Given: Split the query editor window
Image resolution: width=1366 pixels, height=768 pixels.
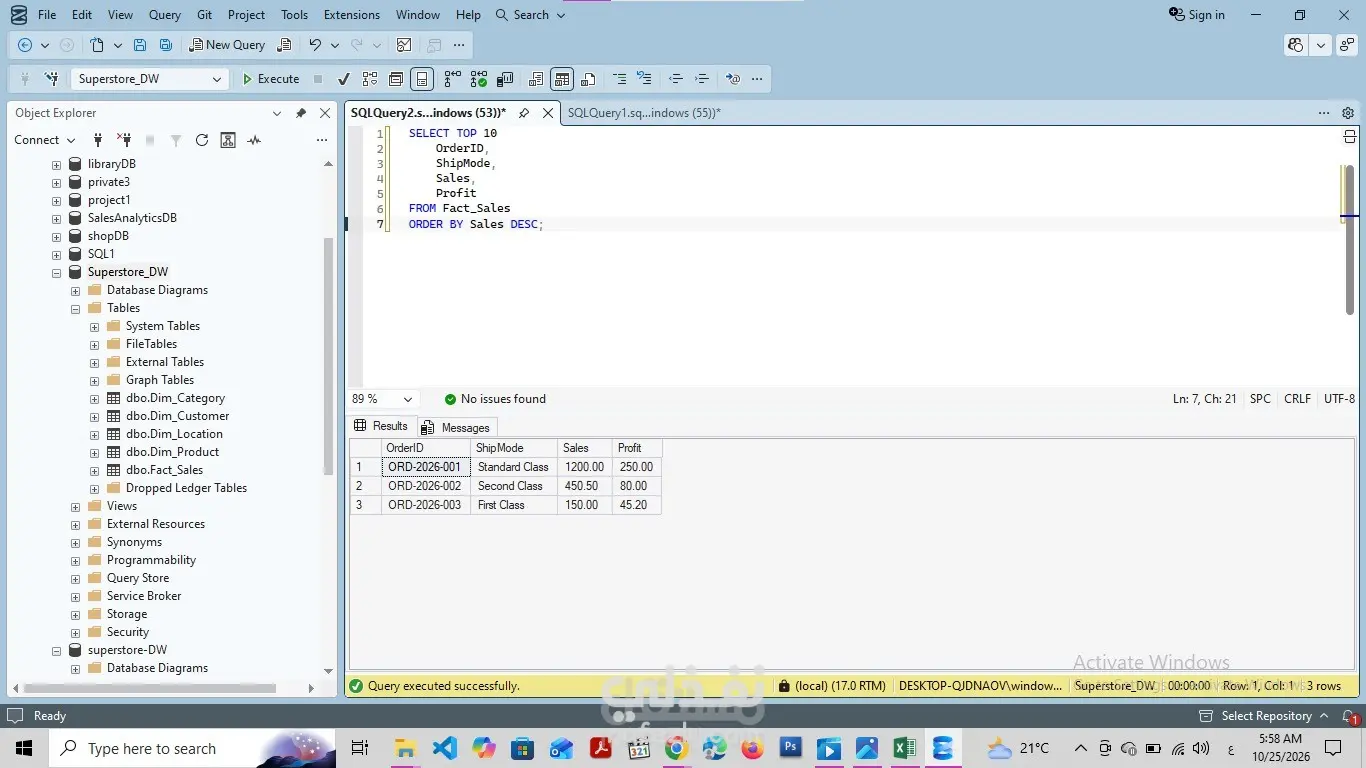Looking at the screenshot, I should pos(1349,136).
